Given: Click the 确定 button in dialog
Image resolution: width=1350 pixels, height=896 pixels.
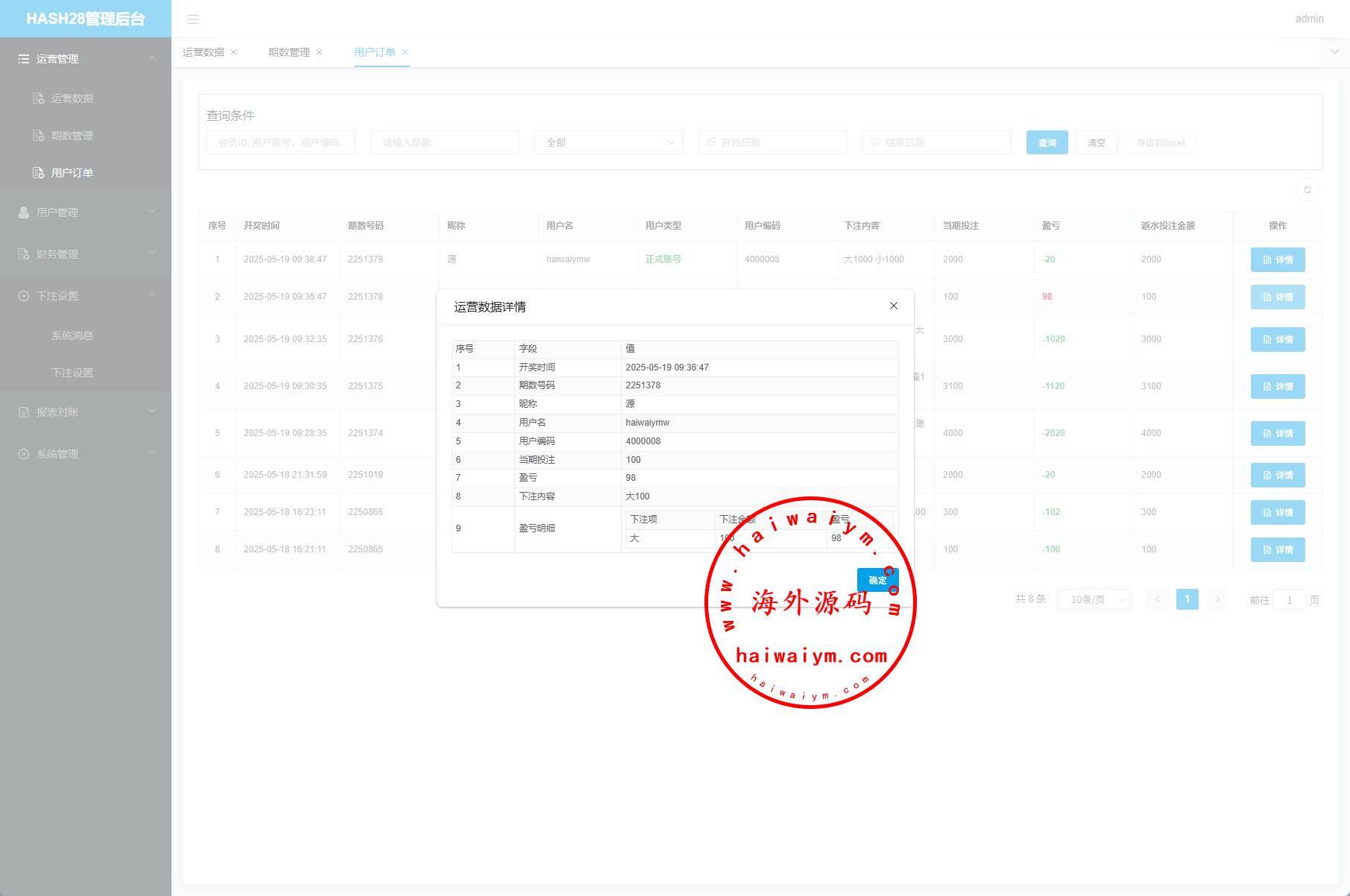Looking at the screenshot, I should 877,580.
